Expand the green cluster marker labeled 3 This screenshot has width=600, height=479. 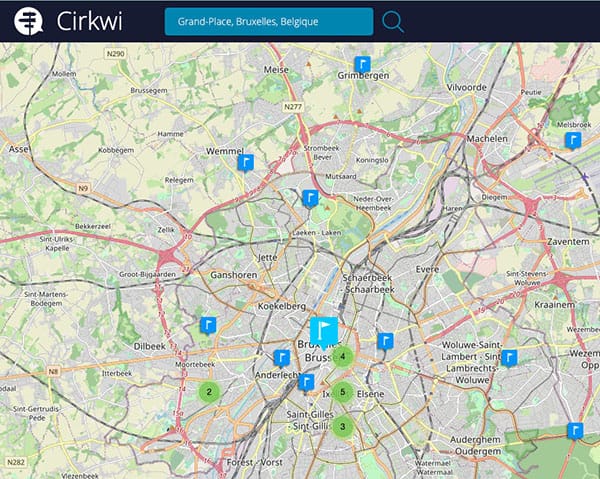pos(343,427)
